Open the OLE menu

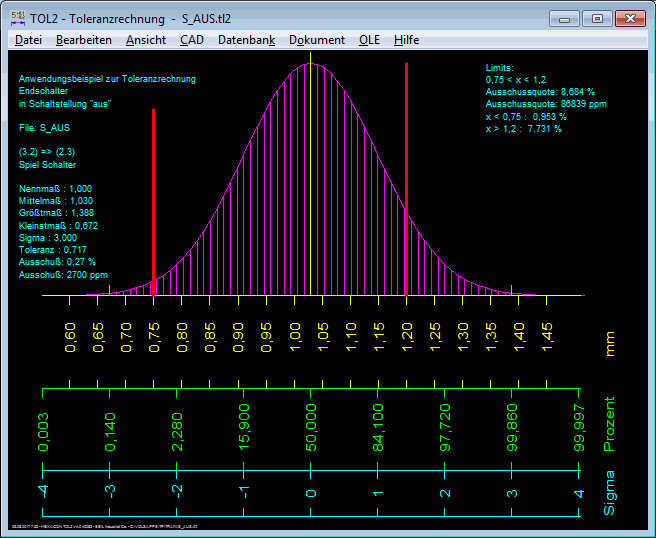coord(369,40)
